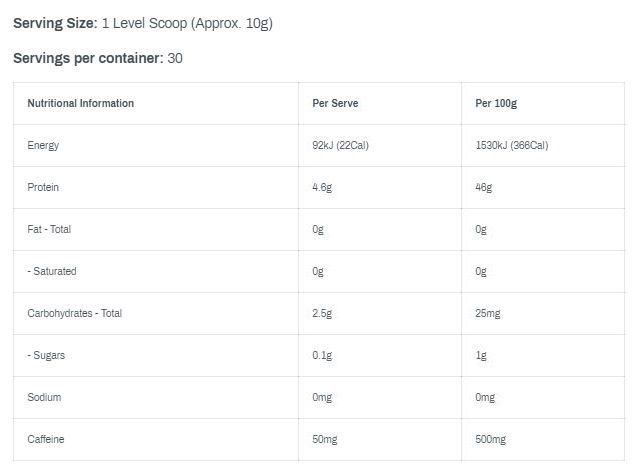This screenshot has height=472, width=636.
Task: Click the Sodium row label
Action: point(44,397)
